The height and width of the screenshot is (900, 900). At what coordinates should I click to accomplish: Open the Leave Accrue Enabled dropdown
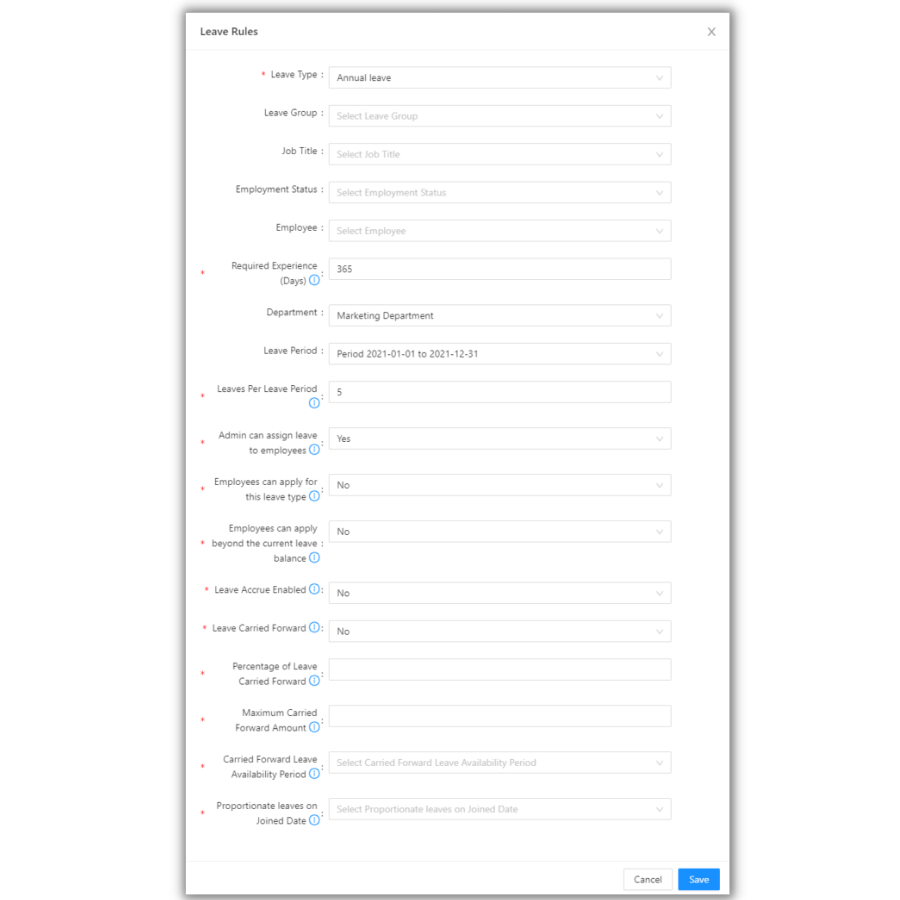pyautogui.click(x=500, y=592)
